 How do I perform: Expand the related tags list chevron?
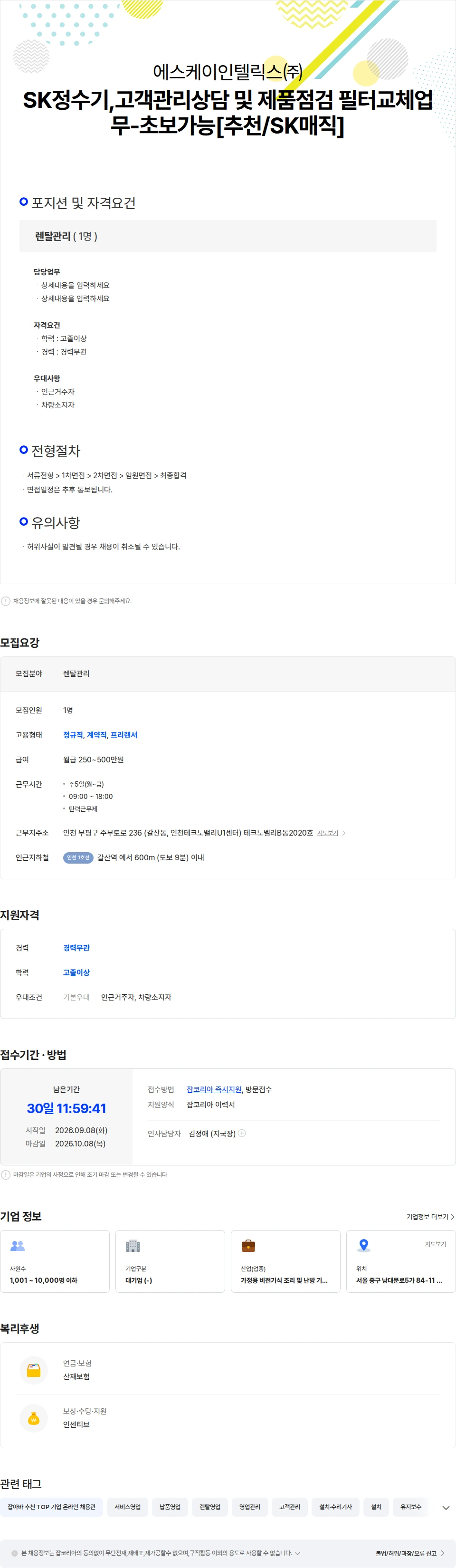tap(446, 1507)
